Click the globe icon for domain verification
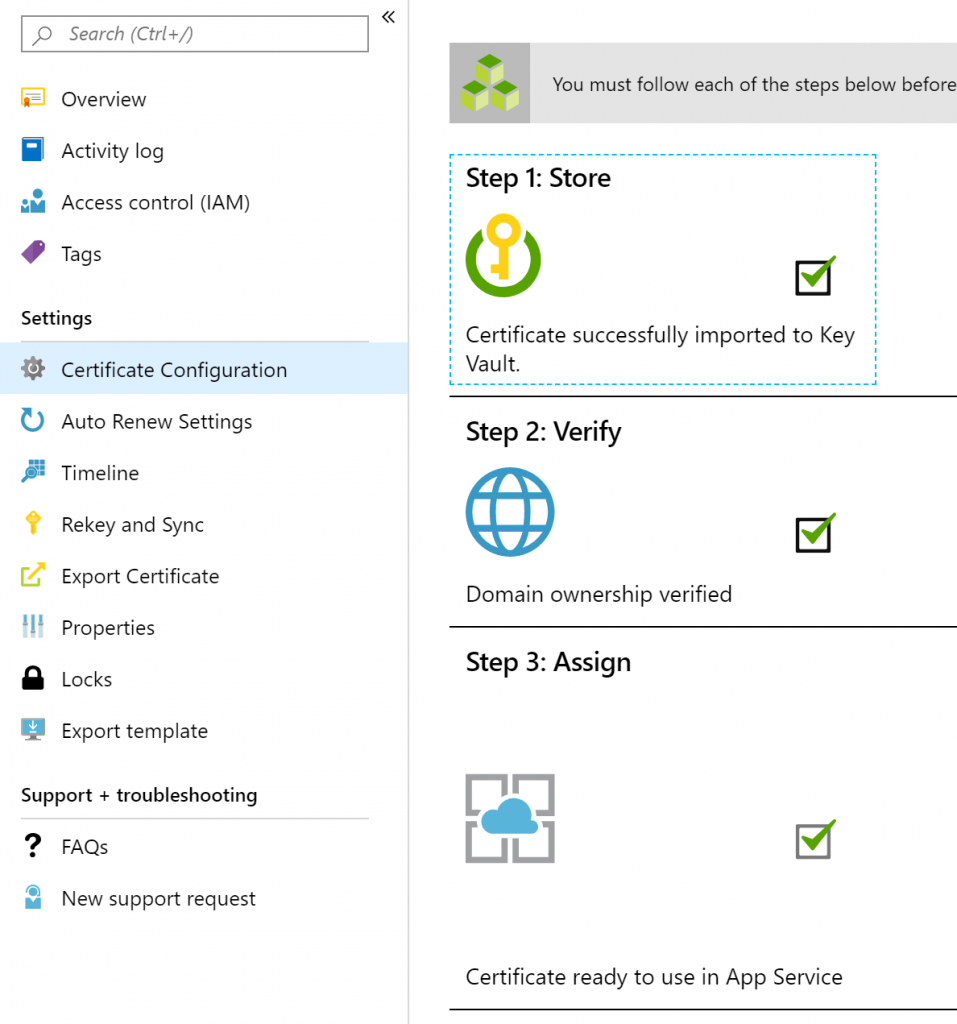The height and width of the screenshot is (1024, 957). [510, 512]
